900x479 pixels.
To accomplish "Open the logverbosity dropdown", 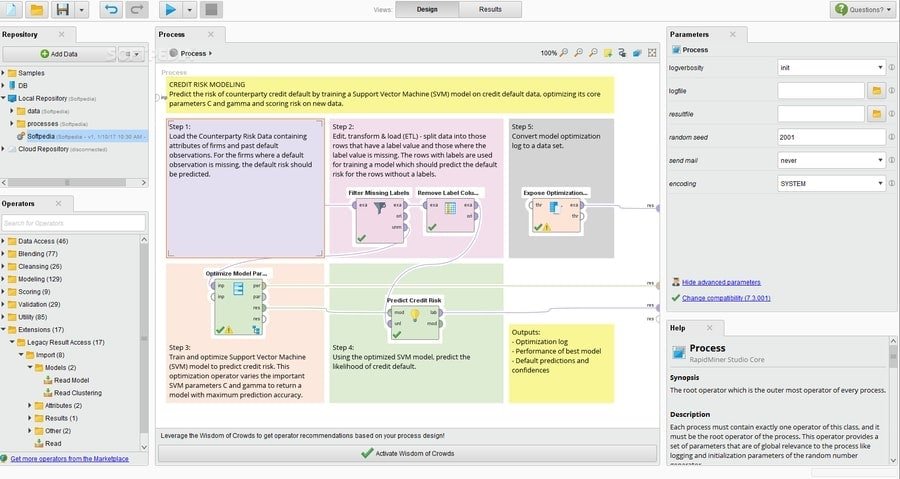I will 830,68.
